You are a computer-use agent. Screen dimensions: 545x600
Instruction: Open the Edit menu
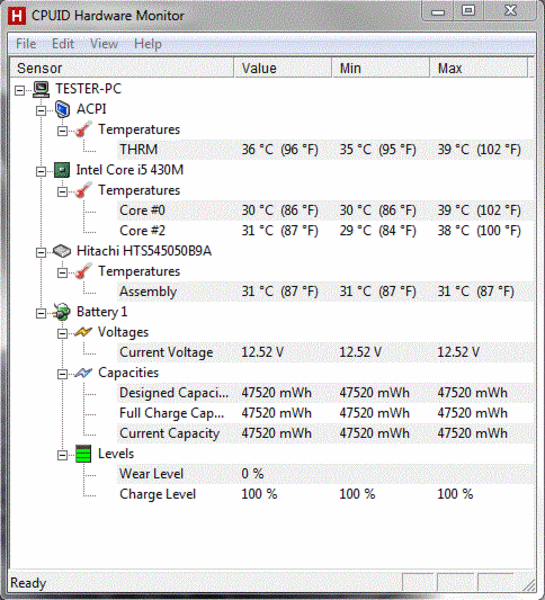(x=63, y=44)
